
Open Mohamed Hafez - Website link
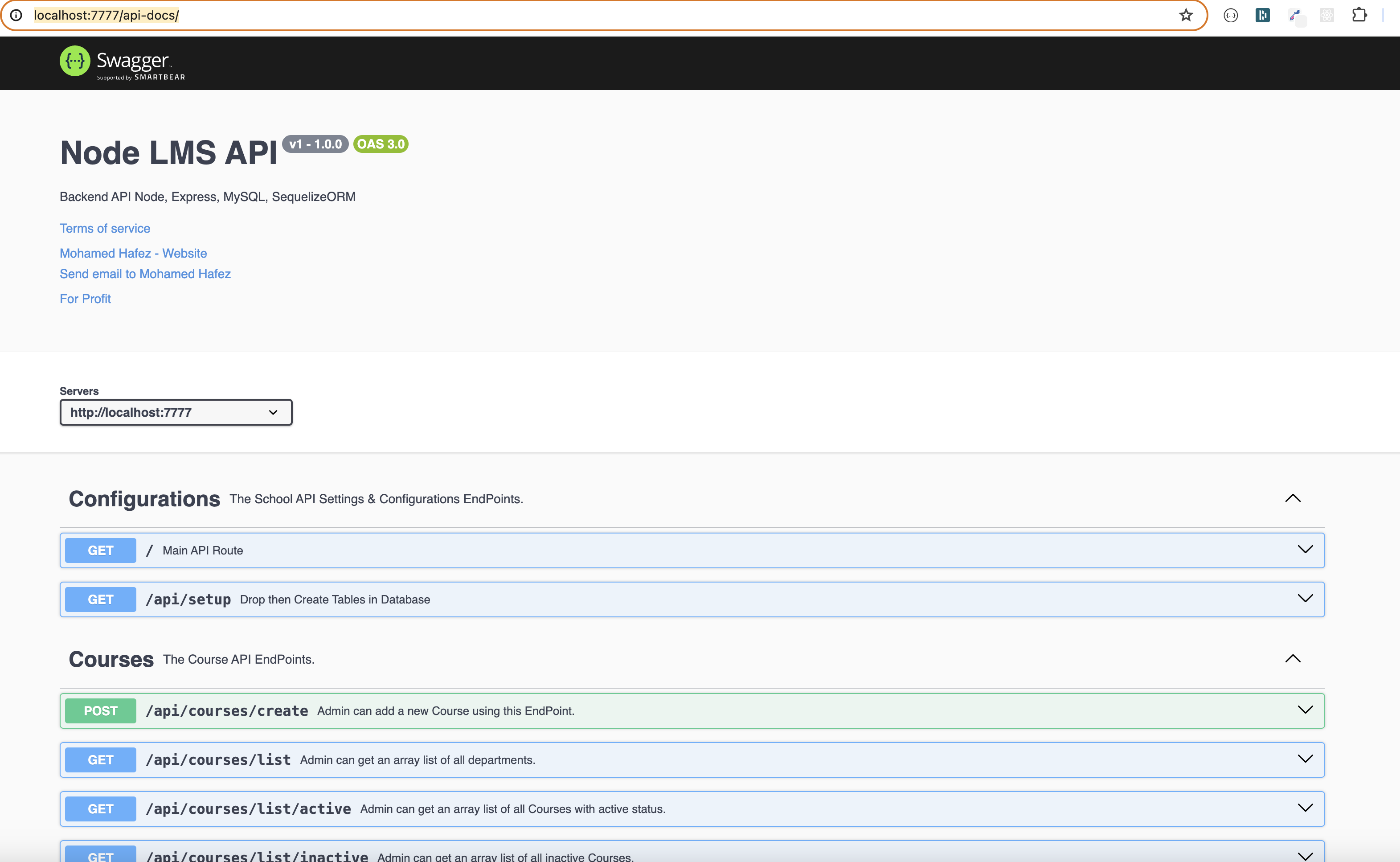[x=133, y=253]
